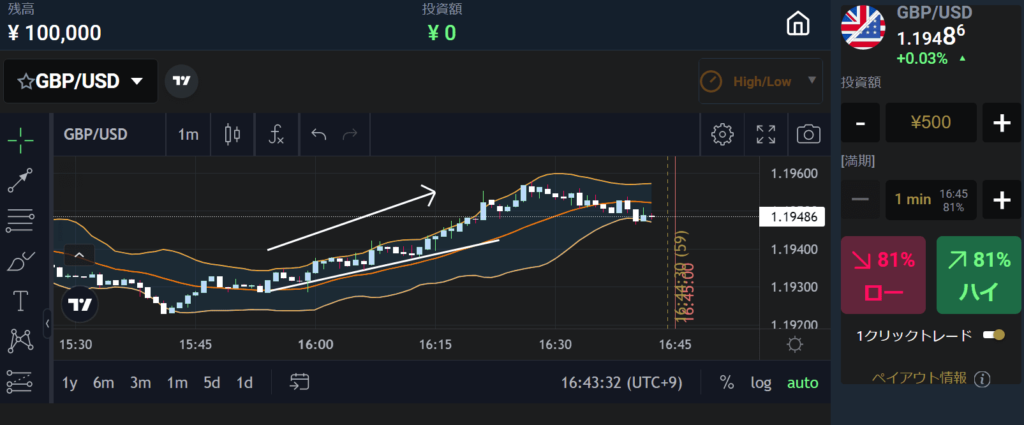This screenshot has height=425, width=1024.
Task: Select the 5d time range
Action: click(x=212, y=382)
